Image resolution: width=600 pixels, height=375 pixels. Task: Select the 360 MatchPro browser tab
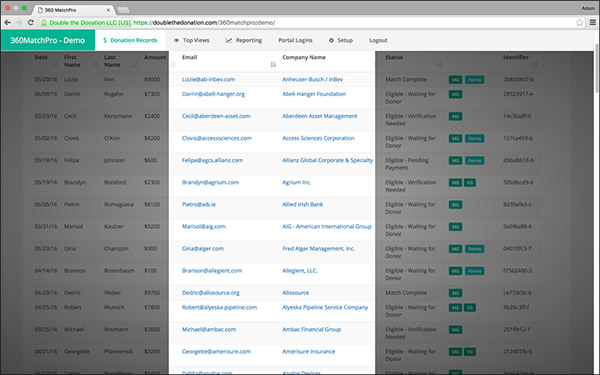(73, 10)
